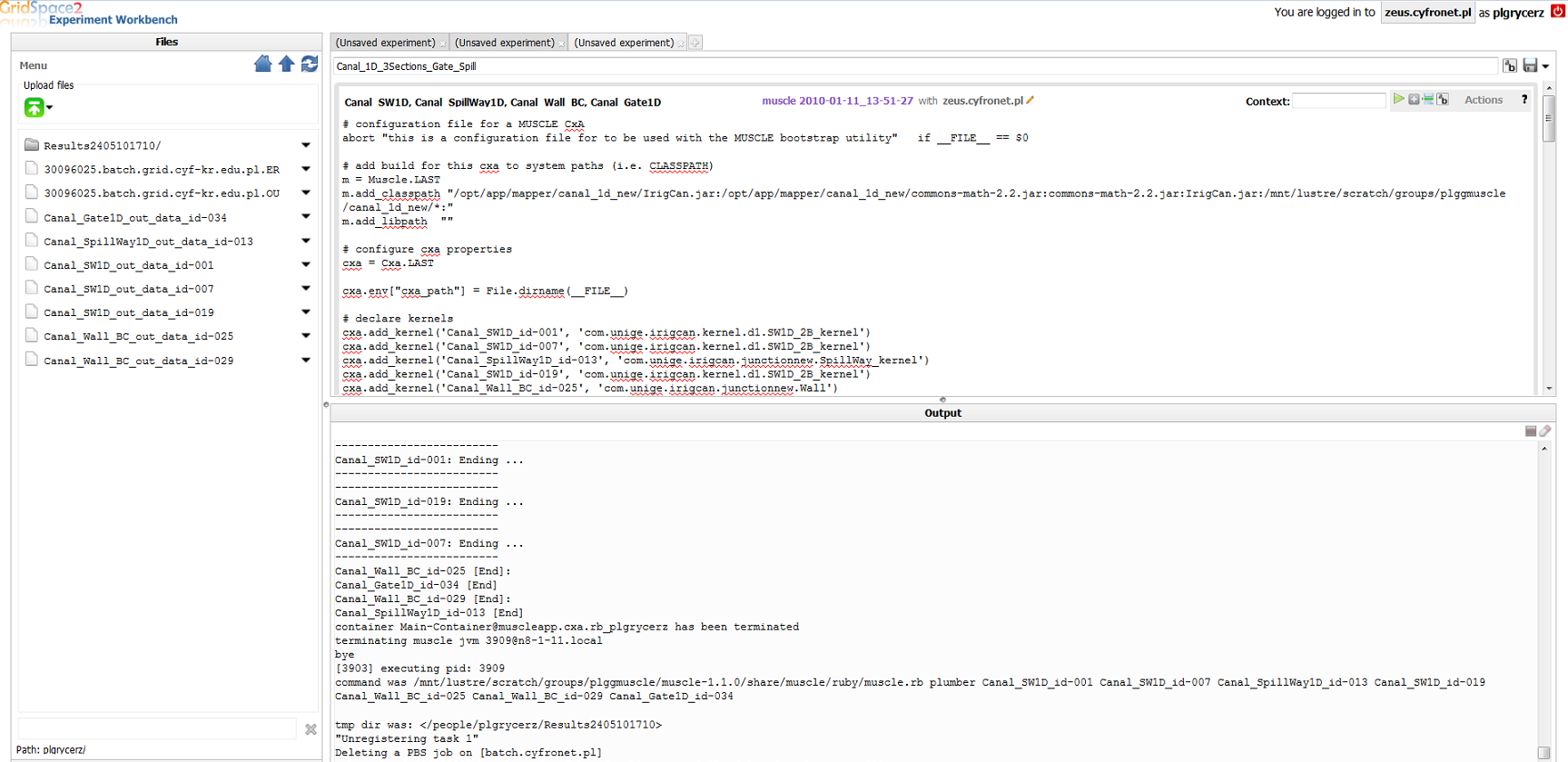Open the Canal_SW1D_out_data_id-007 file
Viewport: 1568px width, 762px height.
[x=129, y=289]
